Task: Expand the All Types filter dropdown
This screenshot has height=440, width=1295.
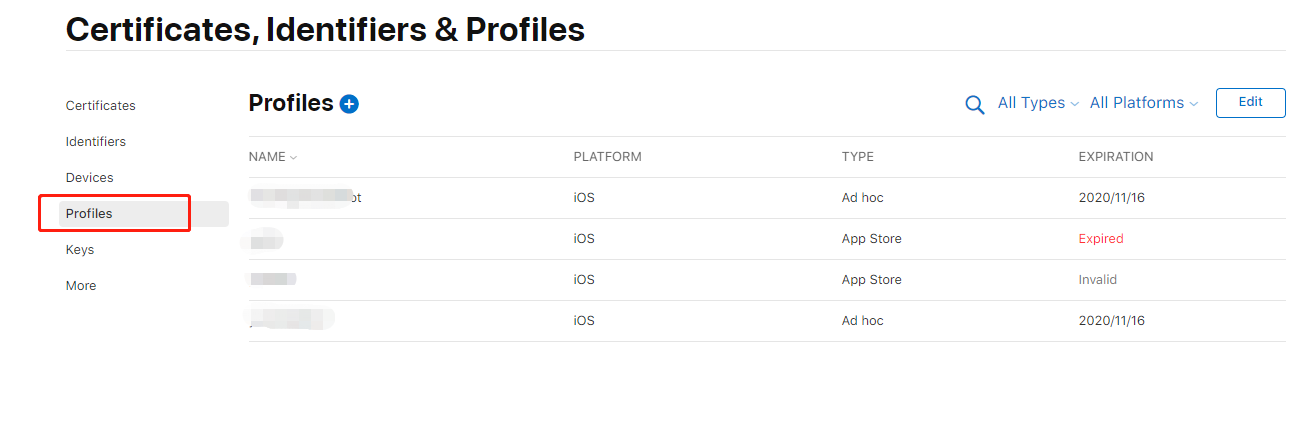Action: (1038, 103)
